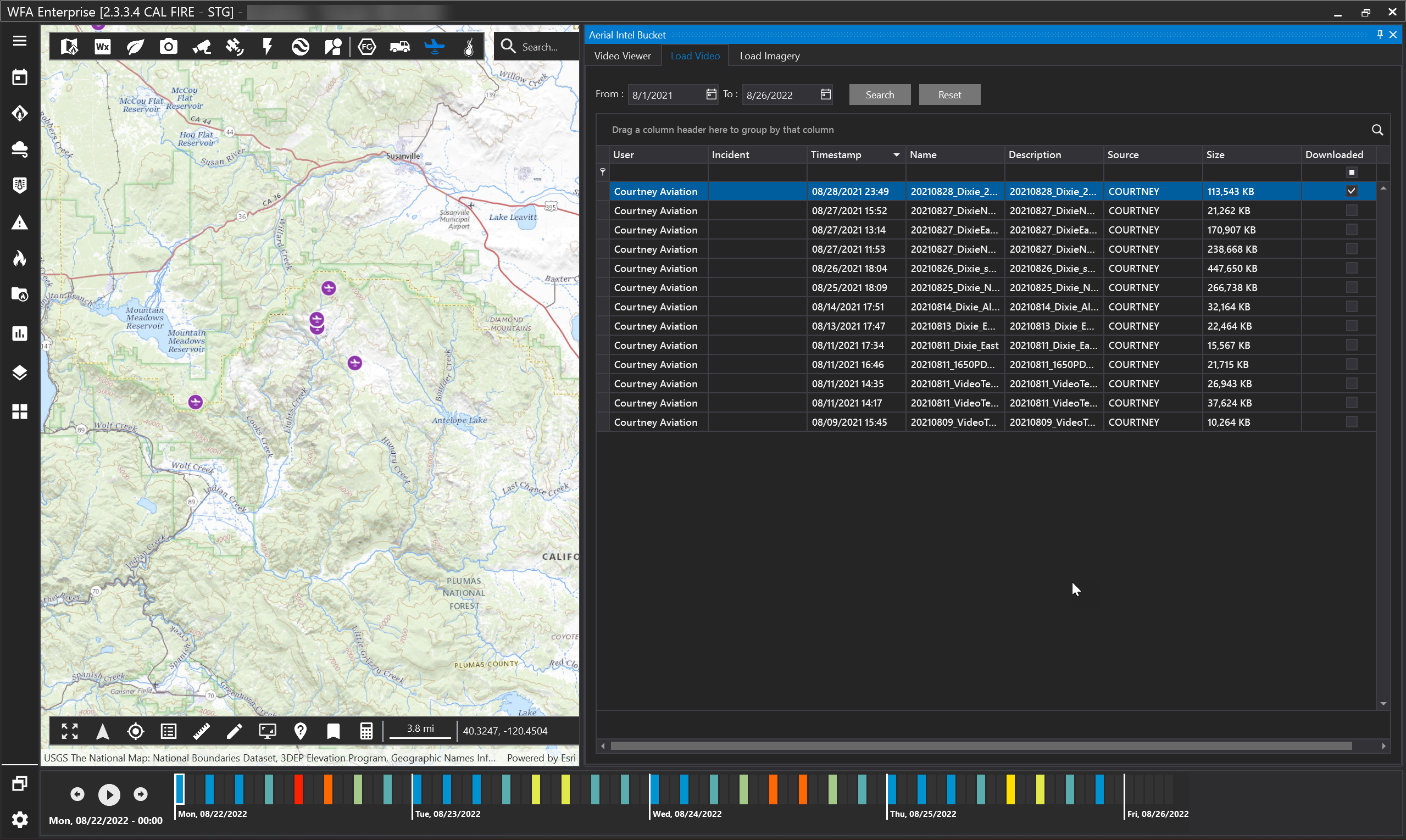1406x840 pixels.
Task: Select the lightning bolt icon
Action: tap(268, 46)
